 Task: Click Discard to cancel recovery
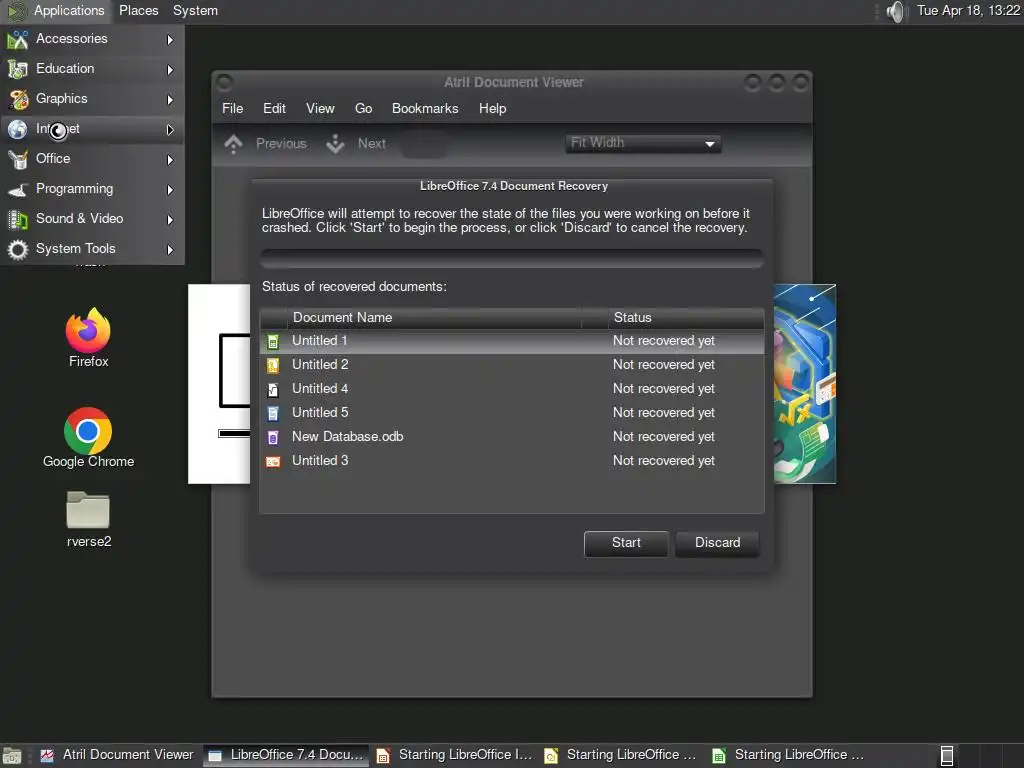click(x=717, y=543)
